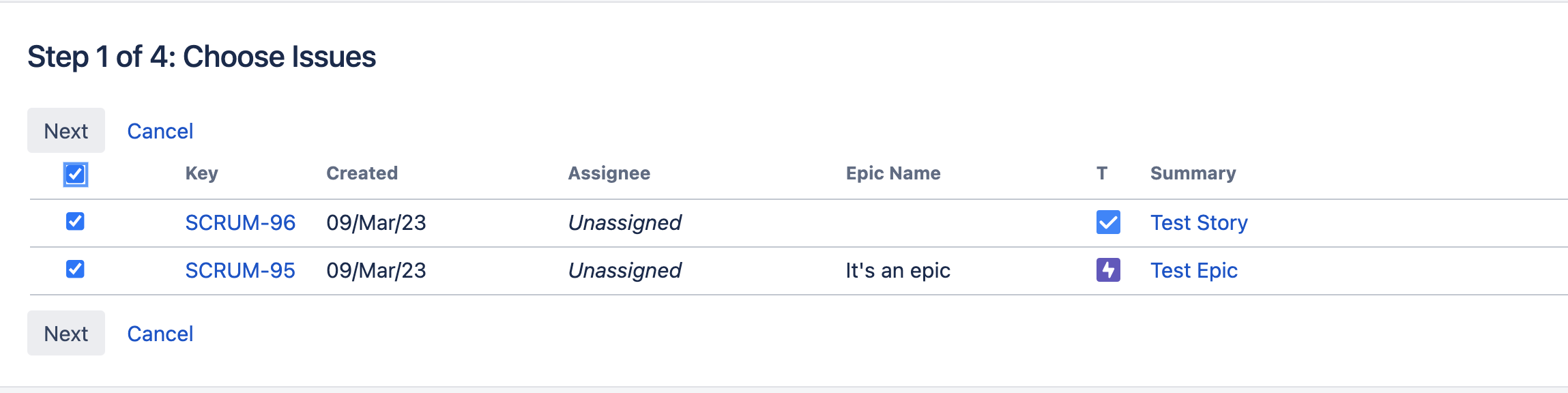Click the top Cancel link
This screenshot has width=1568, height=393.
(160, 131)
